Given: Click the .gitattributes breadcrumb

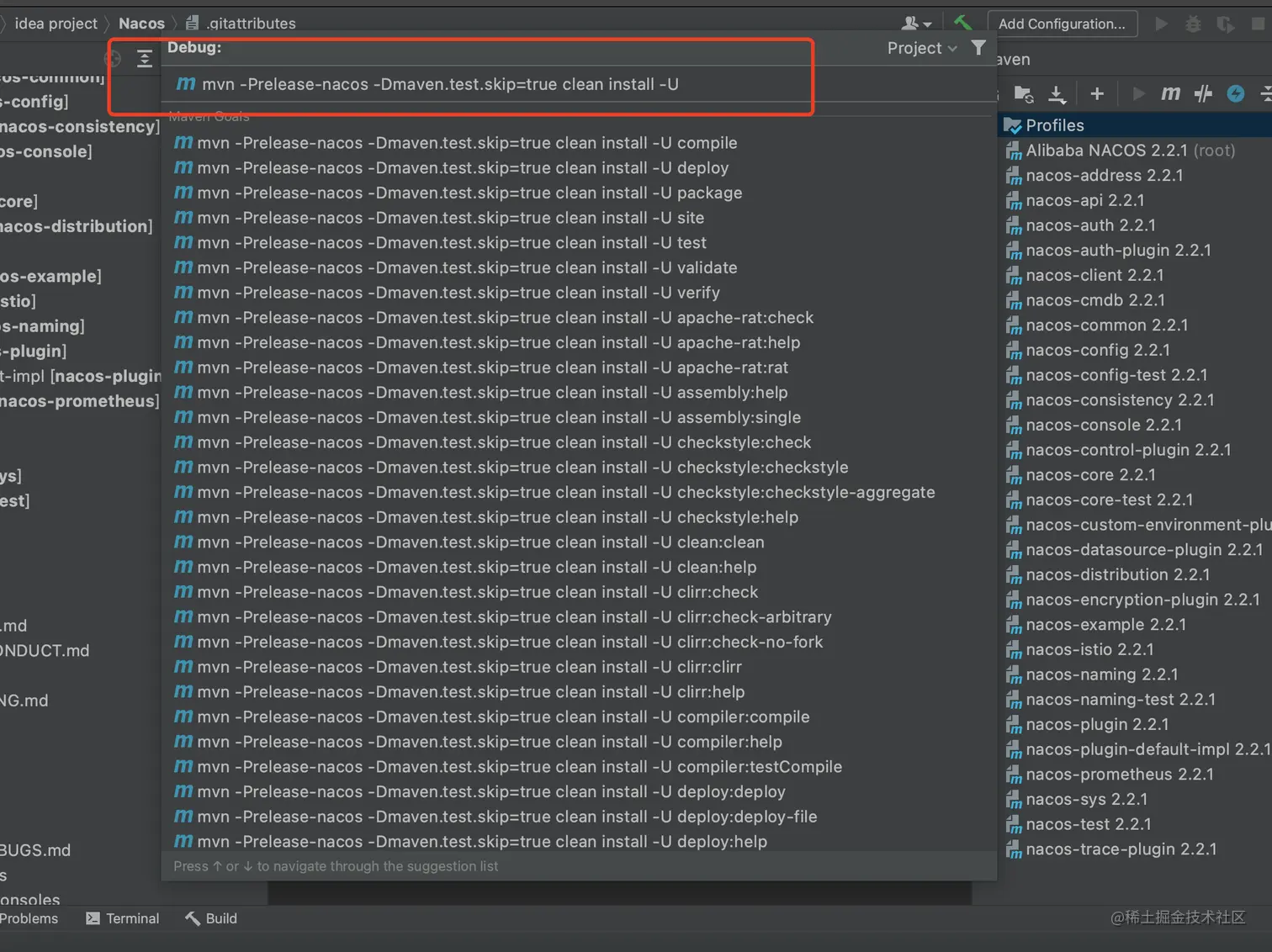Looking at the screenshot, I should [x=241, y=24].
